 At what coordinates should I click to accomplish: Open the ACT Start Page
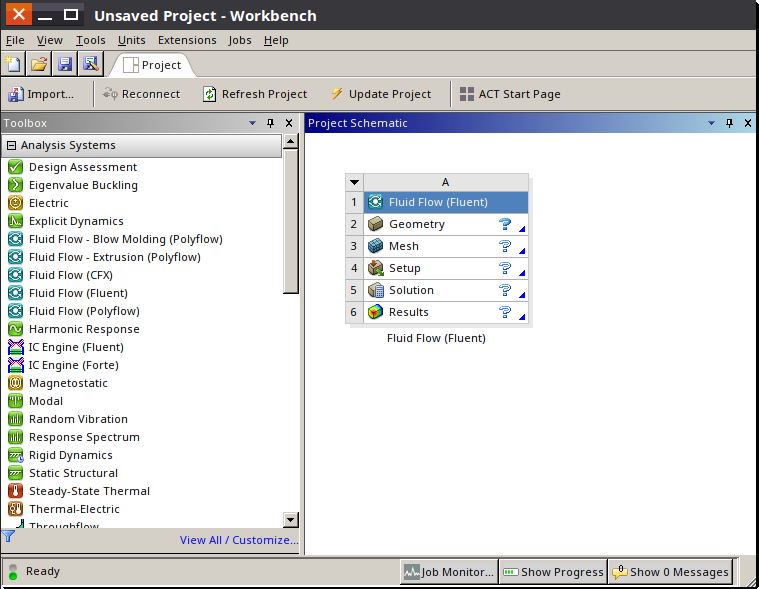point(510,94)
